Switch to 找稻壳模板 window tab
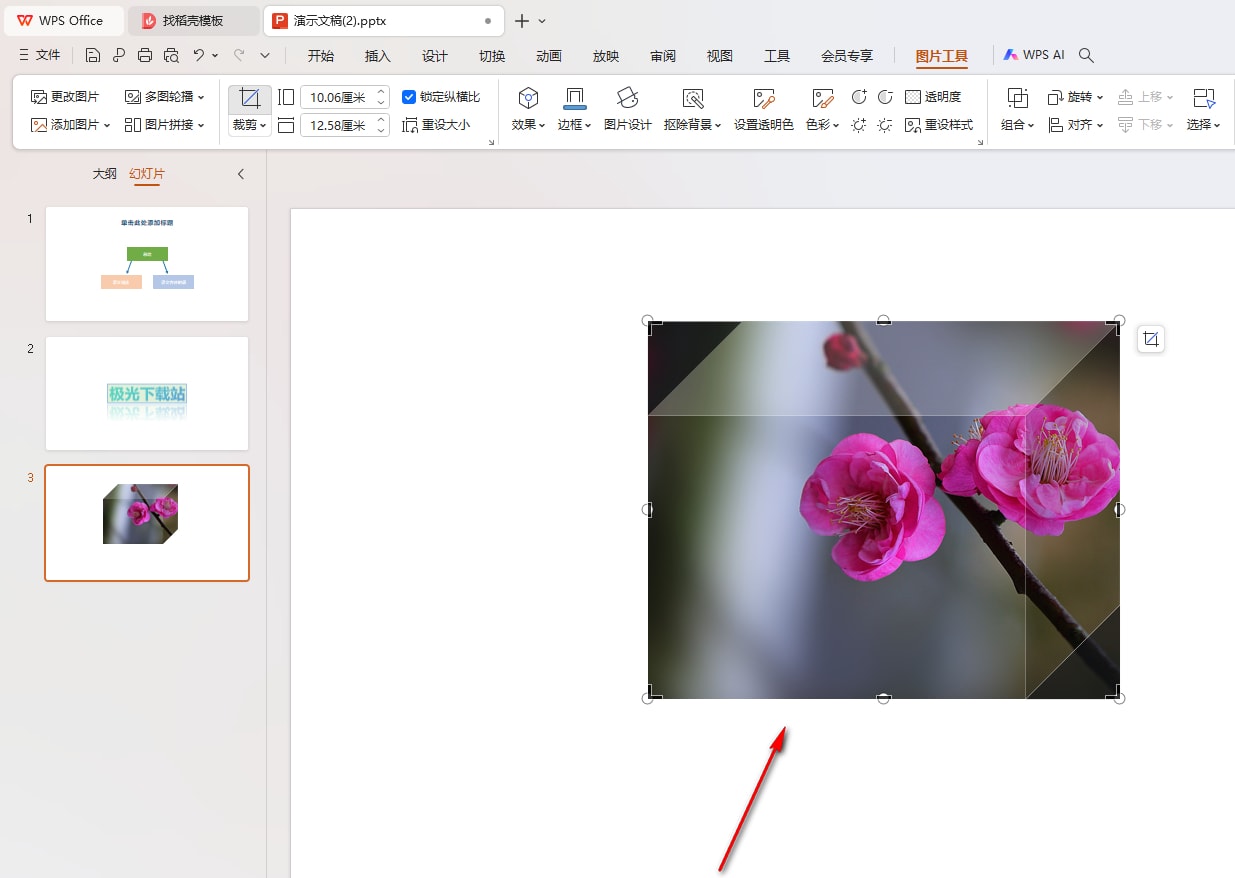 (x=194, y=21)
